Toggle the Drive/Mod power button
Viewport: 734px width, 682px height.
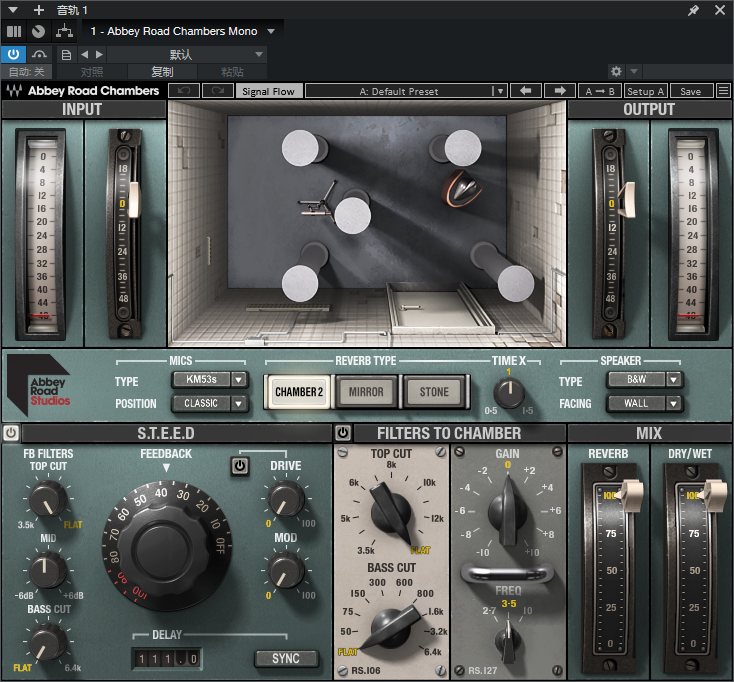[240, 466]
